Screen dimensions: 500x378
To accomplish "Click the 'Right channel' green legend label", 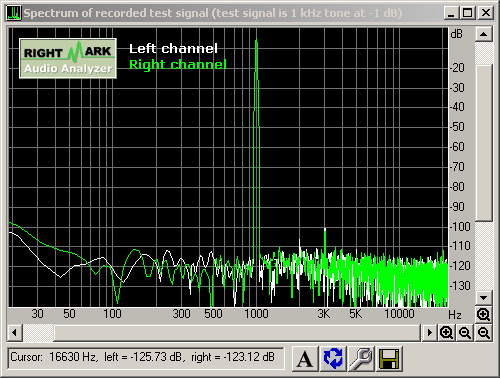I will pyautogui.click(x=178, y=64).
